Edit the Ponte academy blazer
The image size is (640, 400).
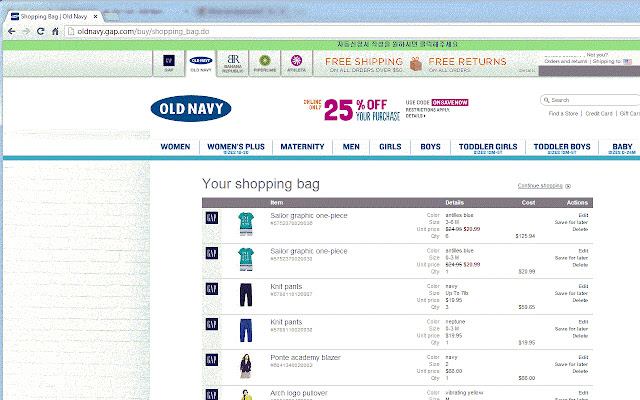583,357
